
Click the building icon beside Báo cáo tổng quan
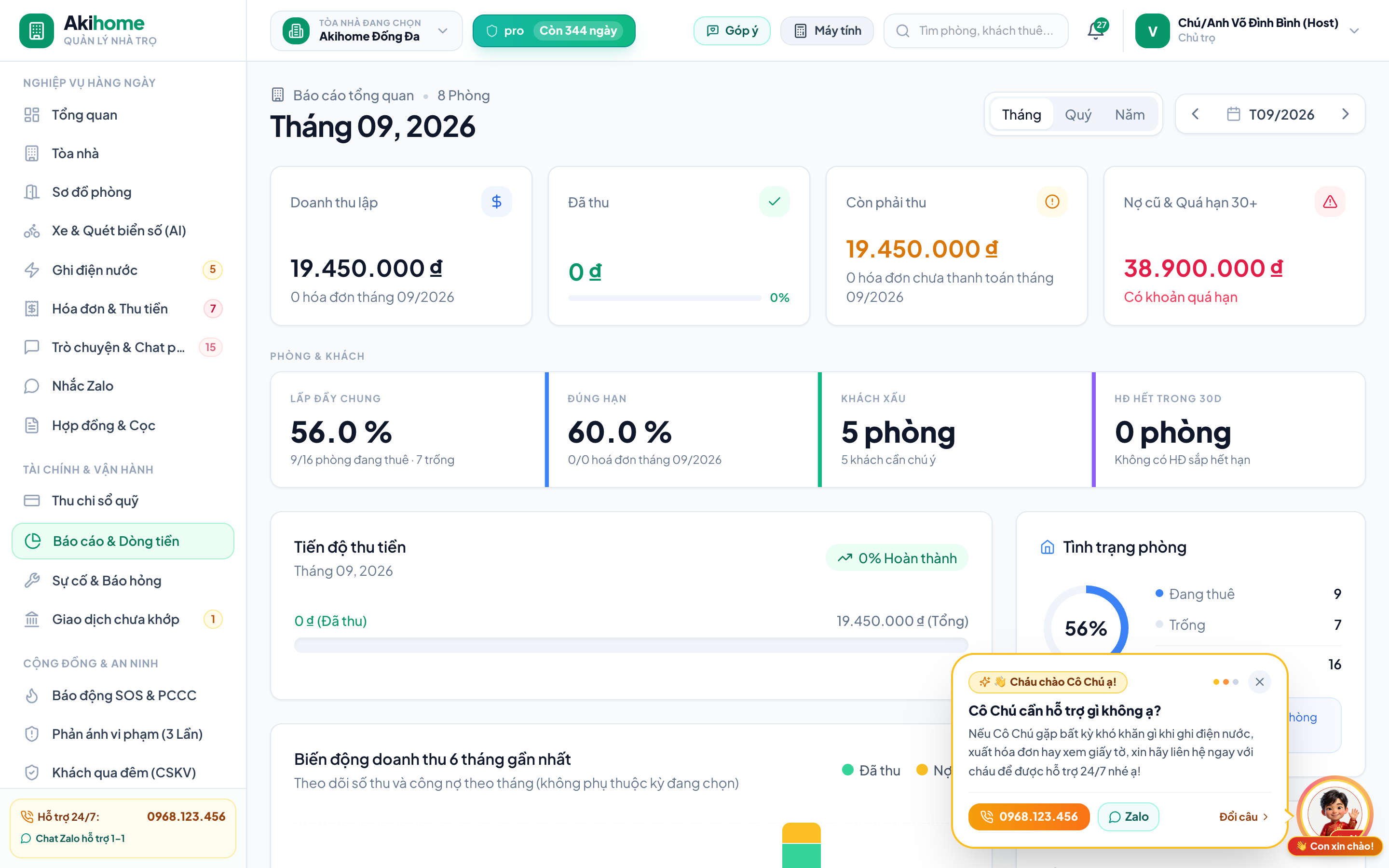278,95
